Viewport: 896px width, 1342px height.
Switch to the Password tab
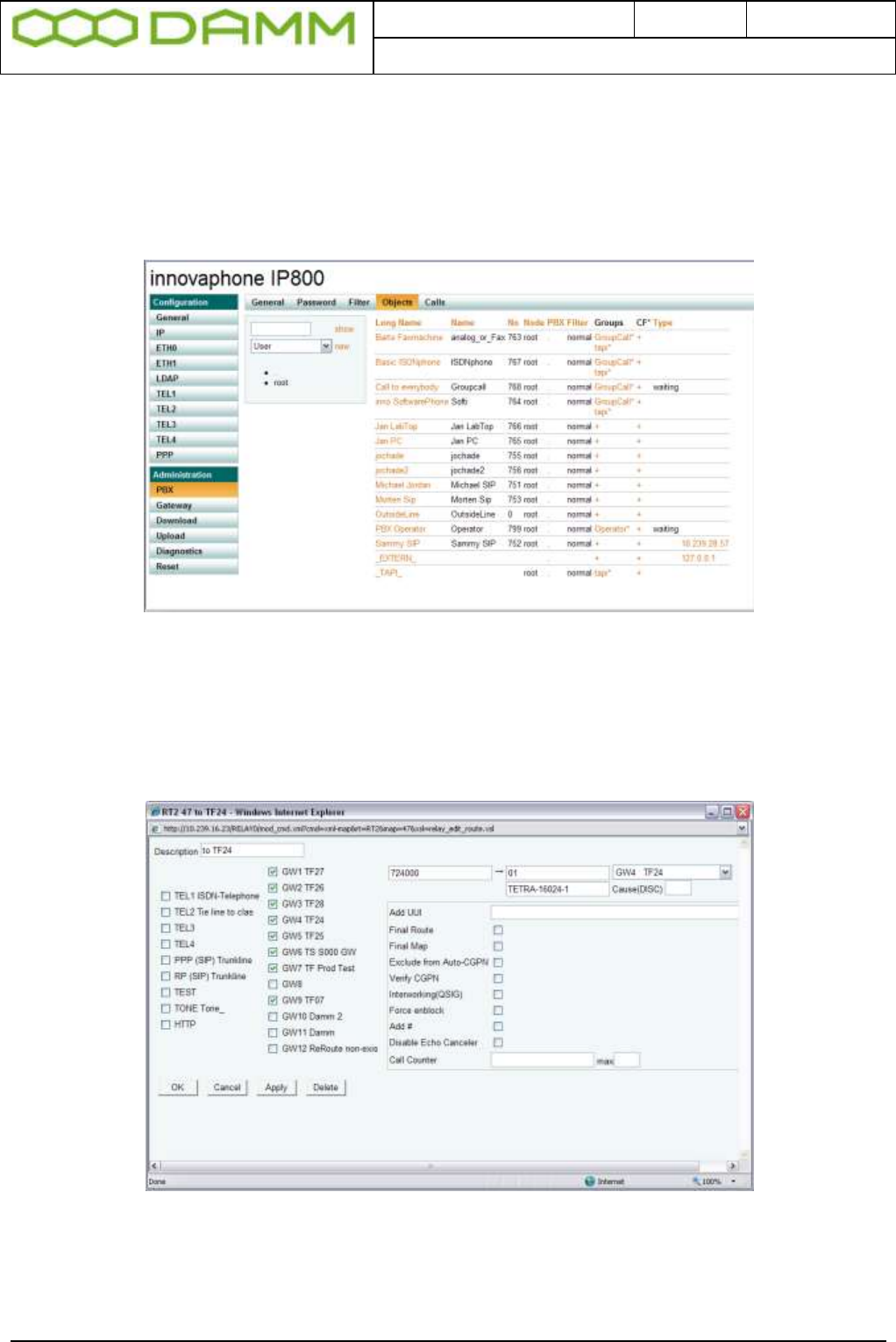pyautogui.click(x=316, y=303)
